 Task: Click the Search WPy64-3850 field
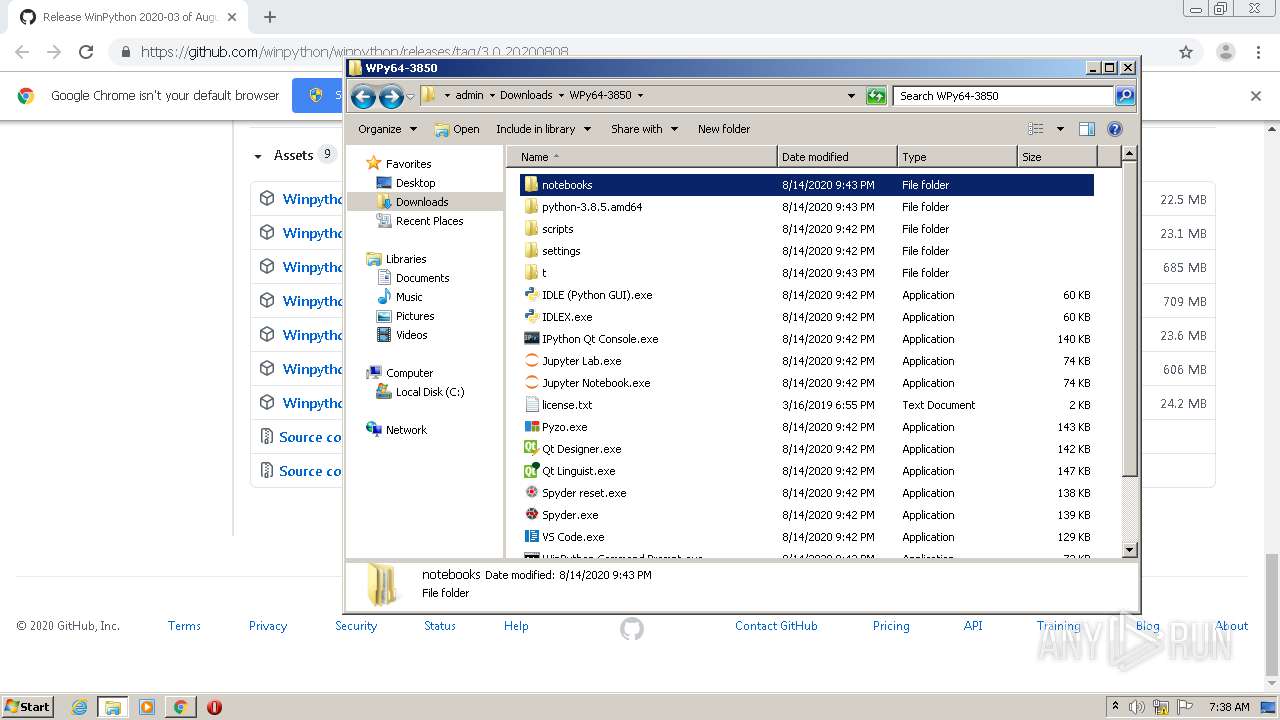click(x=1003, y=96)
